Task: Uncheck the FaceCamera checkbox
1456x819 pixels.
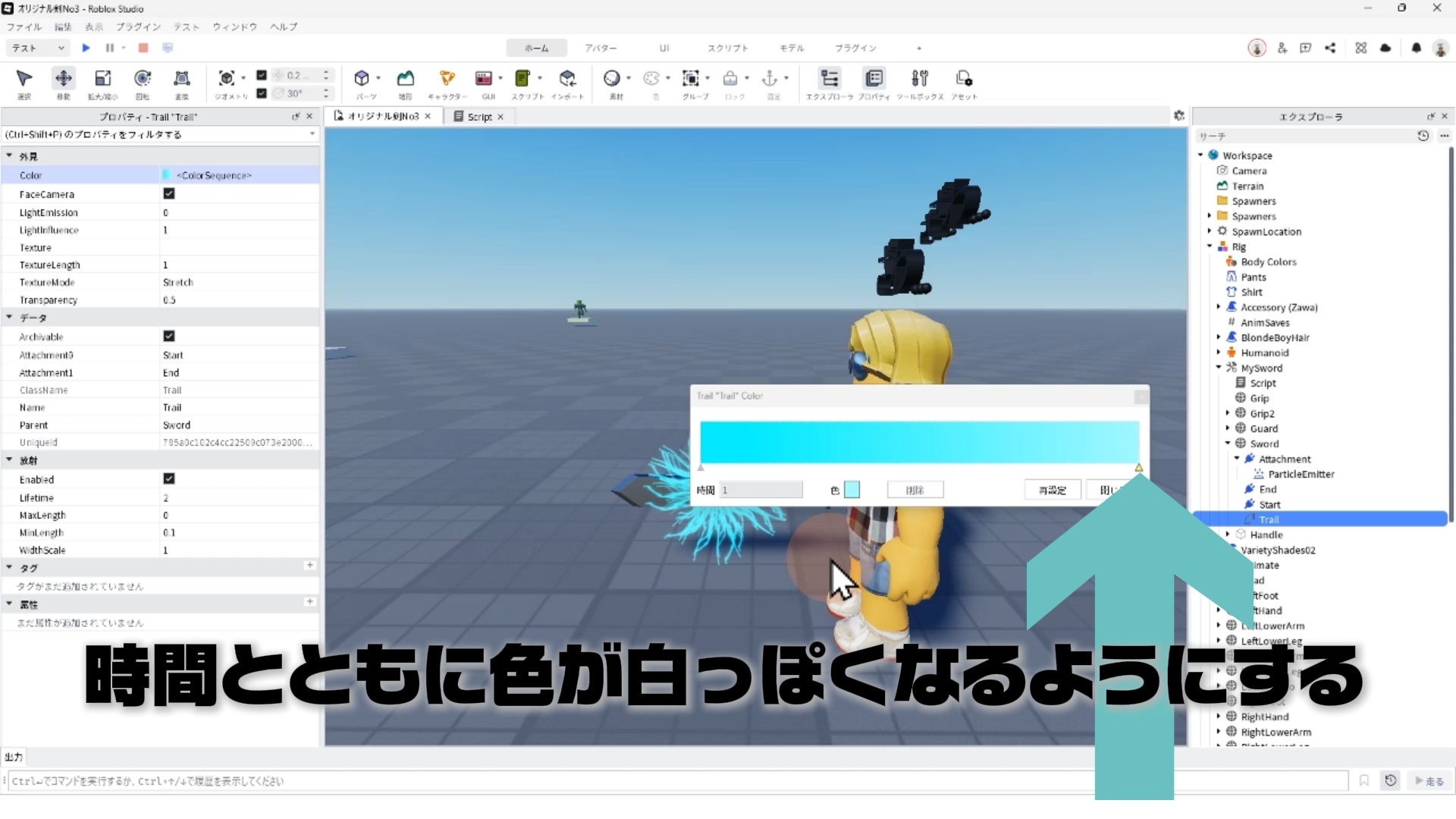Action: [x=169, y=194]
